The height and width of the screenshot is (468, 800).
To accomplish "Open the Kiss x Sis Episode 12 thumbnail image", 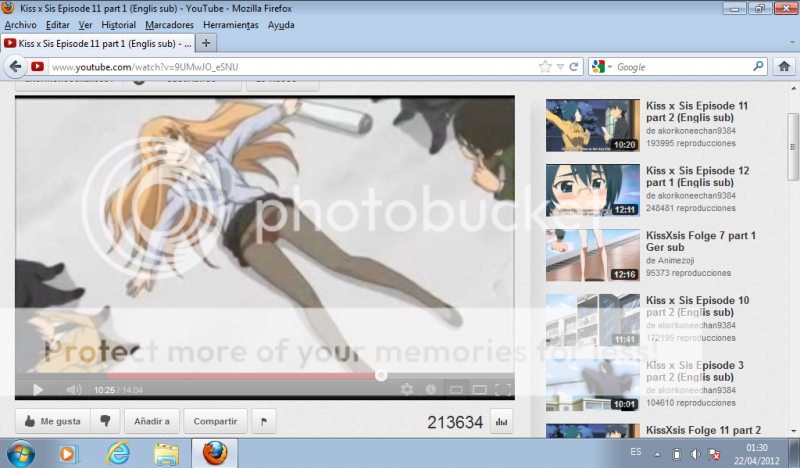I will tap(592, 190).
